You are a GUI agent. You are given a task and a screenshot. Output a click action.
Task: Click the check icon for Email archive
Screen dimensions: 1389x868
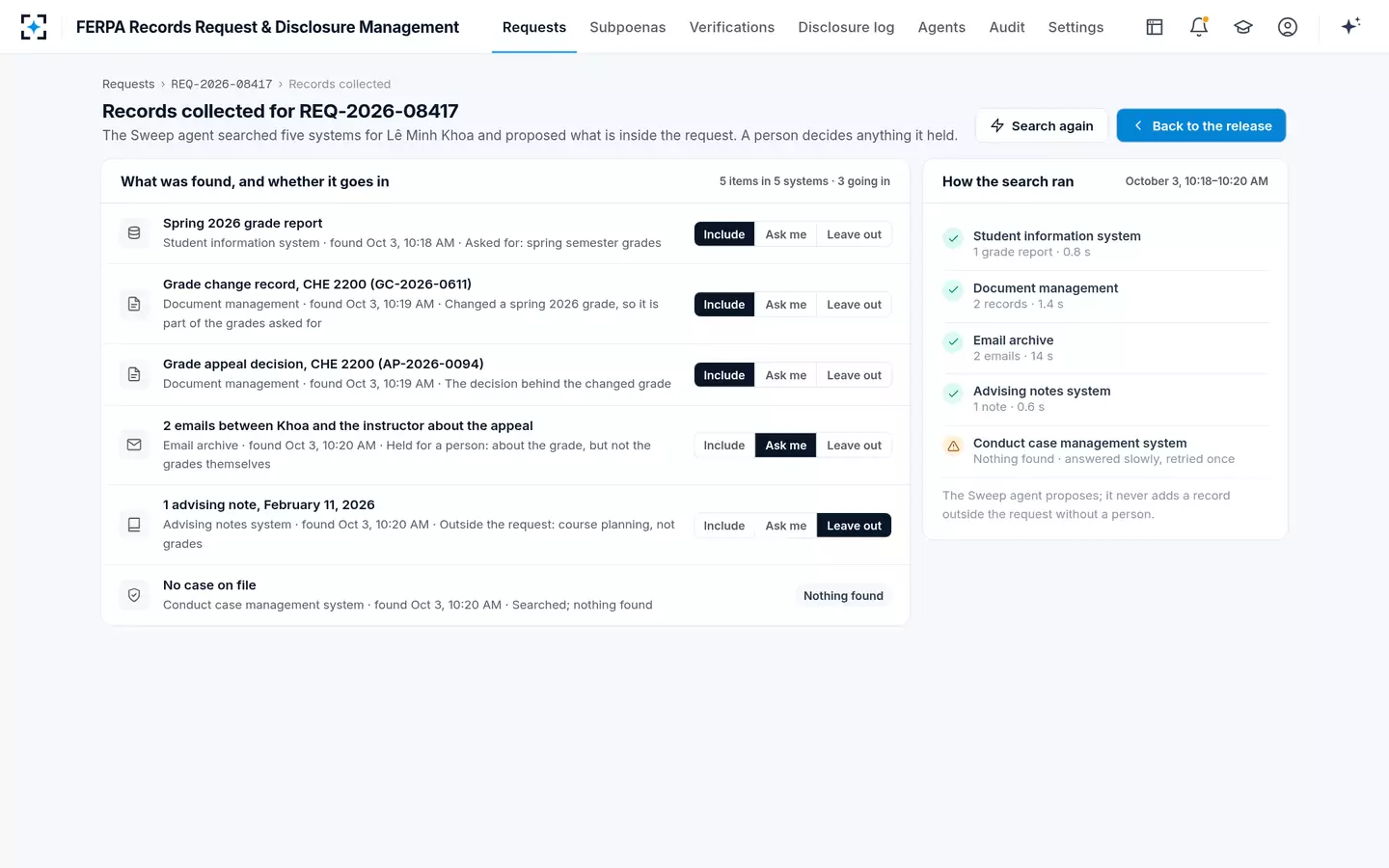coord(953,341)
